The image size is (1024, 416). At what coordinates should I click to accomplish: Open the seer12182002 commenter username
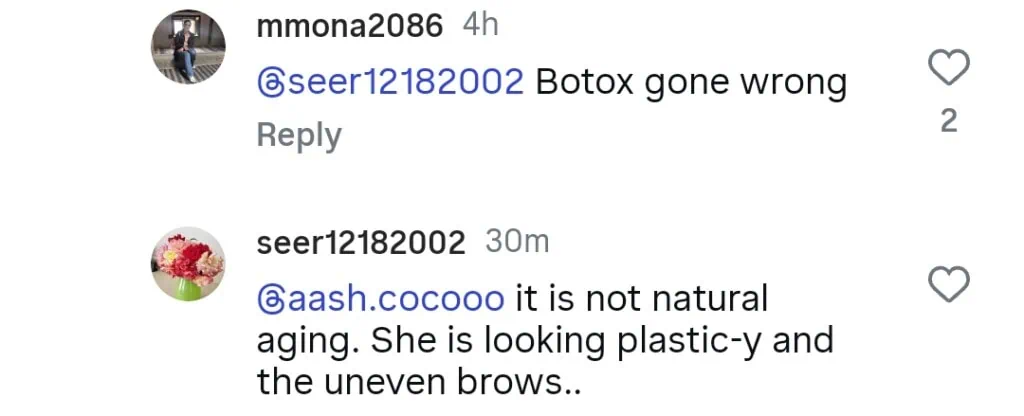click(361, 243)
